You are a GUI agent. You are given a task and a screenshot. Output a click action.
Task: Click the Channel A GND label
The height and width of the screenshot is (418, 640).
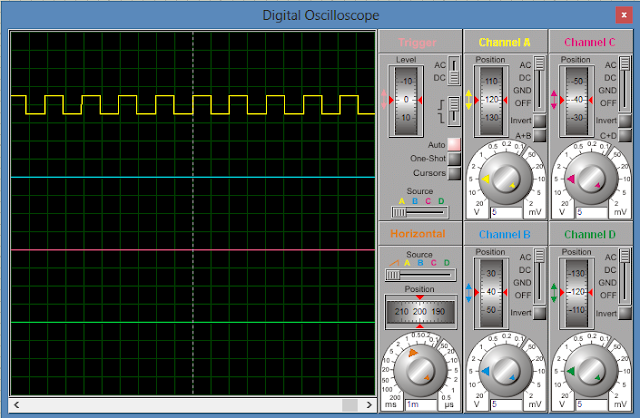tap(522, 90)
